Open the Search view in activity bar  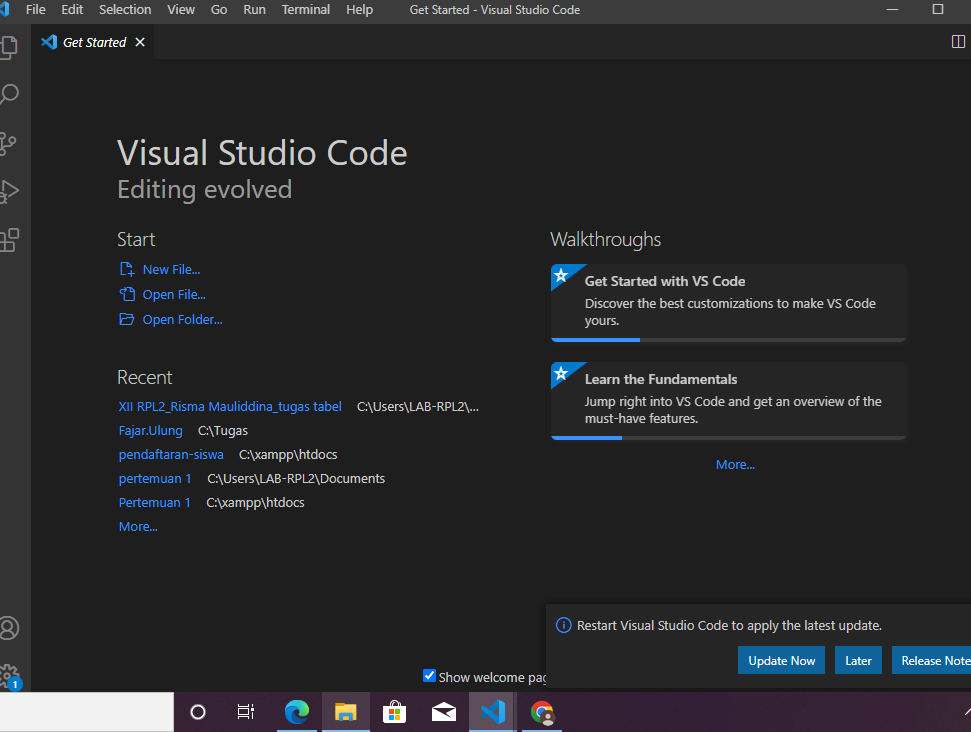[x=9, y=95]
